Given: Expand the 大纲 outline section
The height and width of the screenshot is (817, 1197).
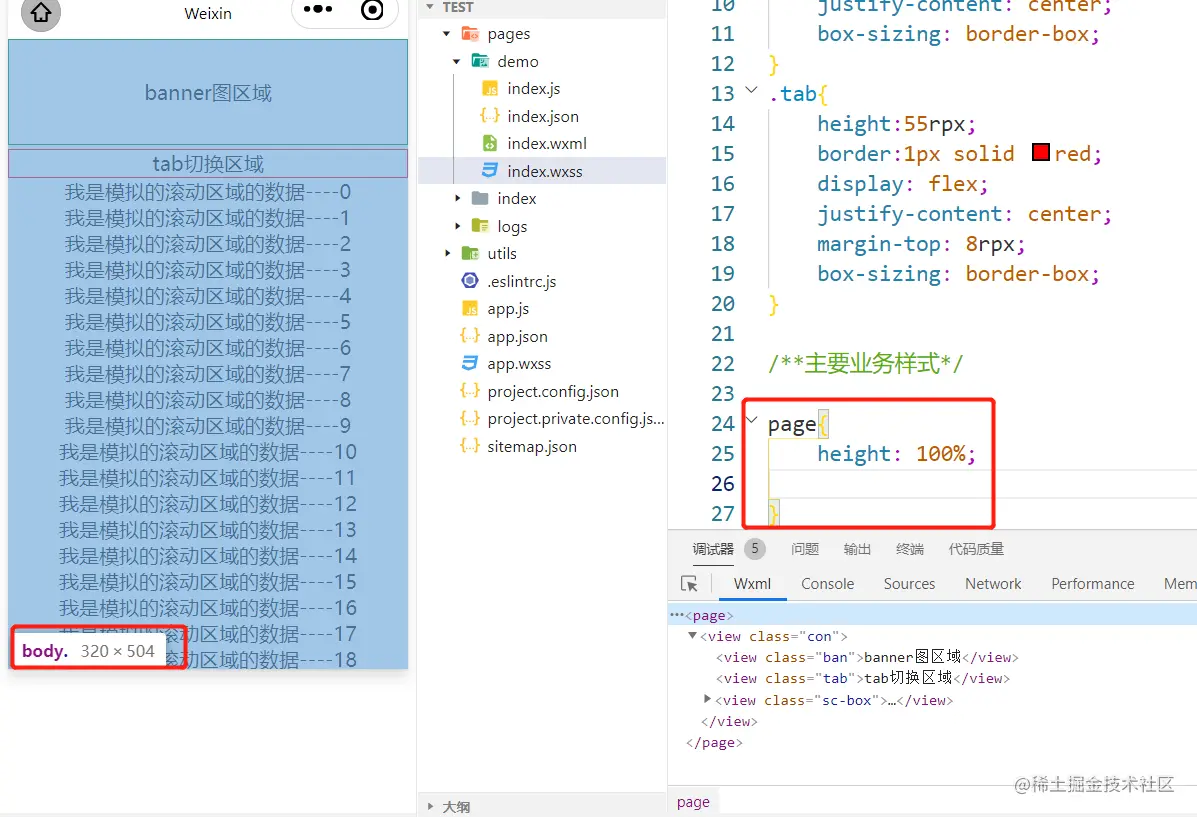Looking at the screenshot, I should pos(431,806).
